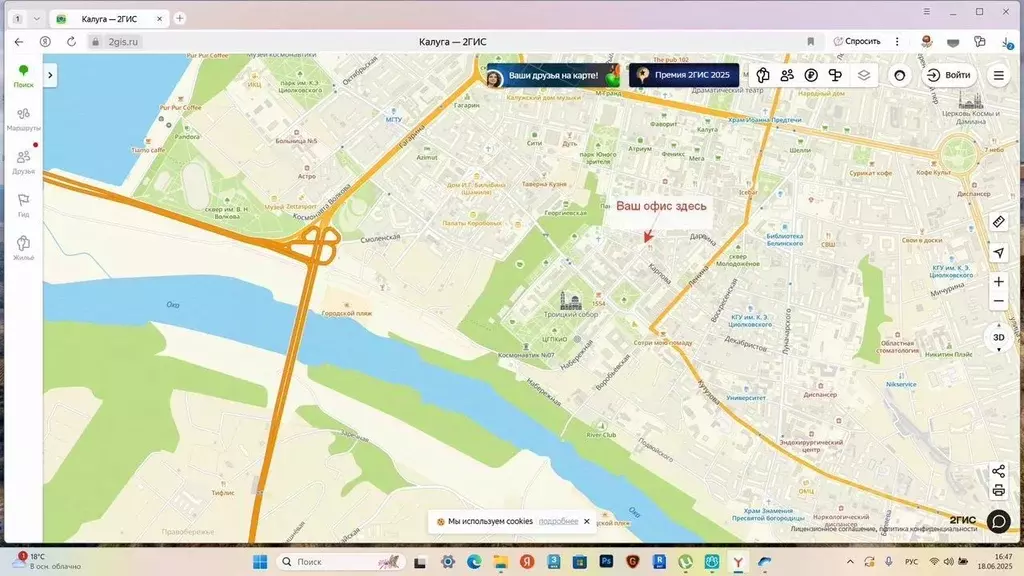The image size is (1024, 576).
Task: Expand the browser tab list dropdown
Action: (37, 19)
